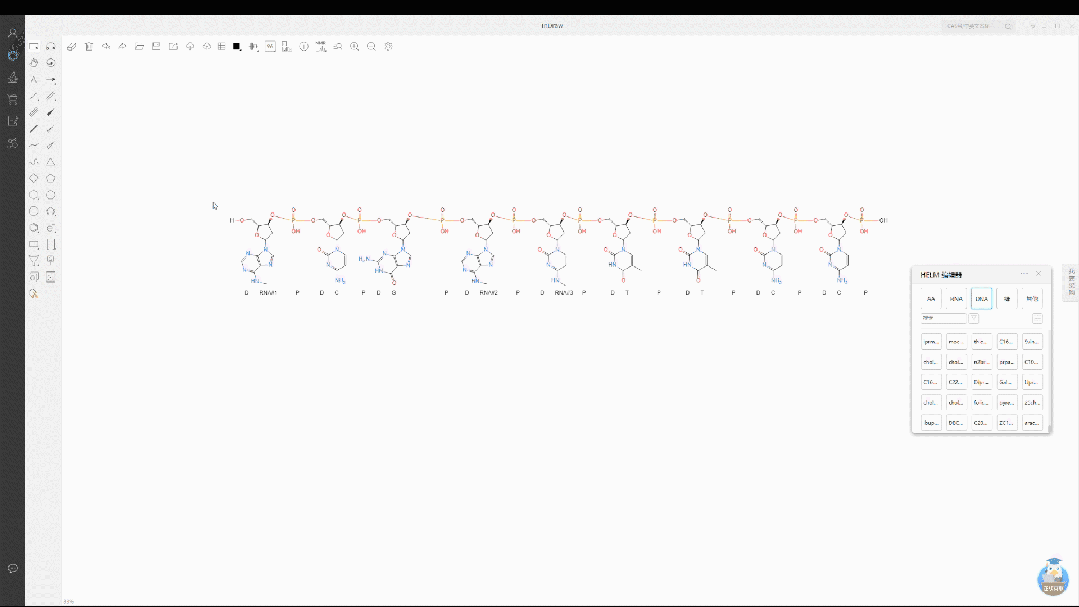Click the trash delete icon in toolbar
This screenshot has height=607, width=1079.
tap(89, 46)
